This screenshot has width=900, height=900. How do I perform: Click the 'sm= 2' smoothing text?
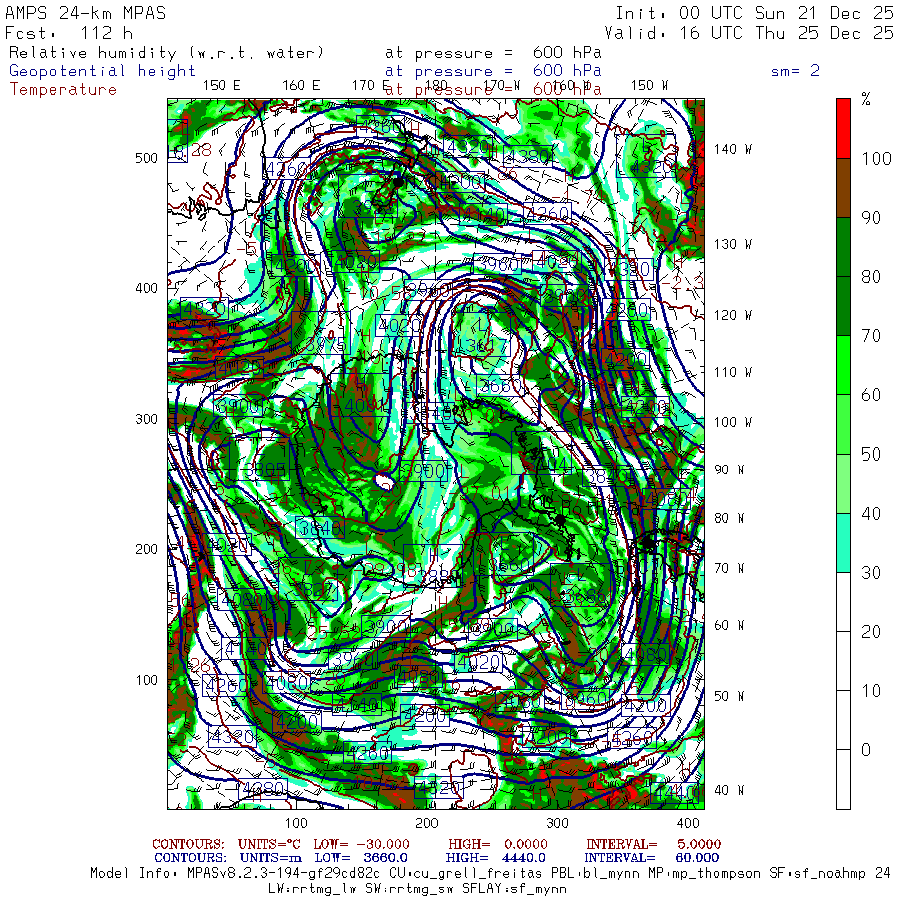point(795,71)
